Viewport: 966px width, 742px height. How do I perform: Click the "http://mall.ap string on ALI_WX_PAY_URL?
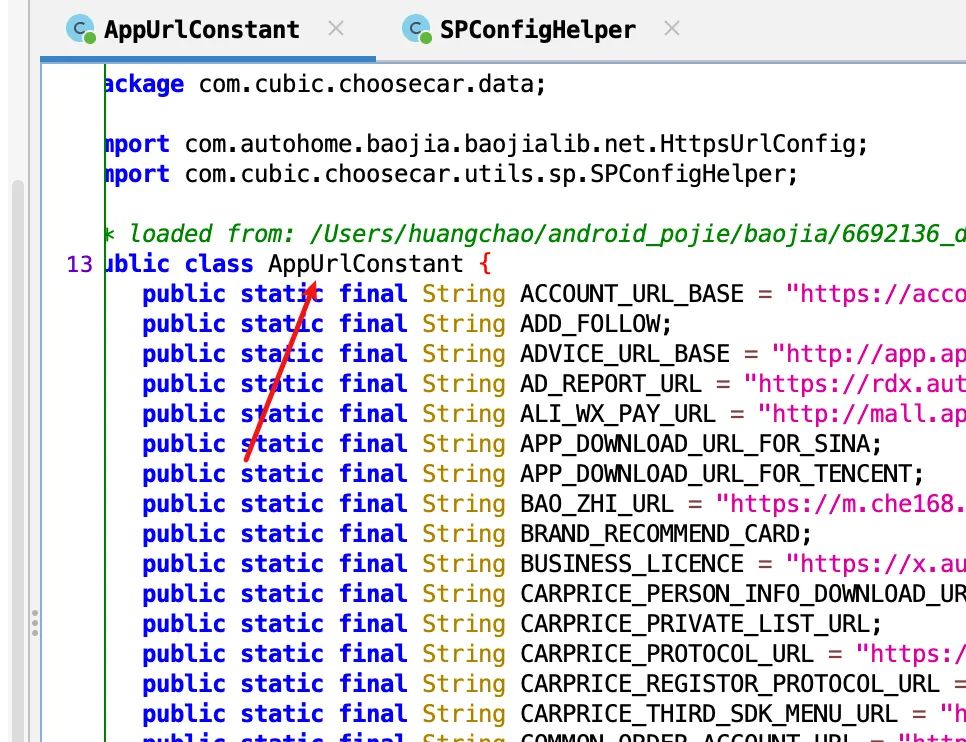click(x=862, y=414)
